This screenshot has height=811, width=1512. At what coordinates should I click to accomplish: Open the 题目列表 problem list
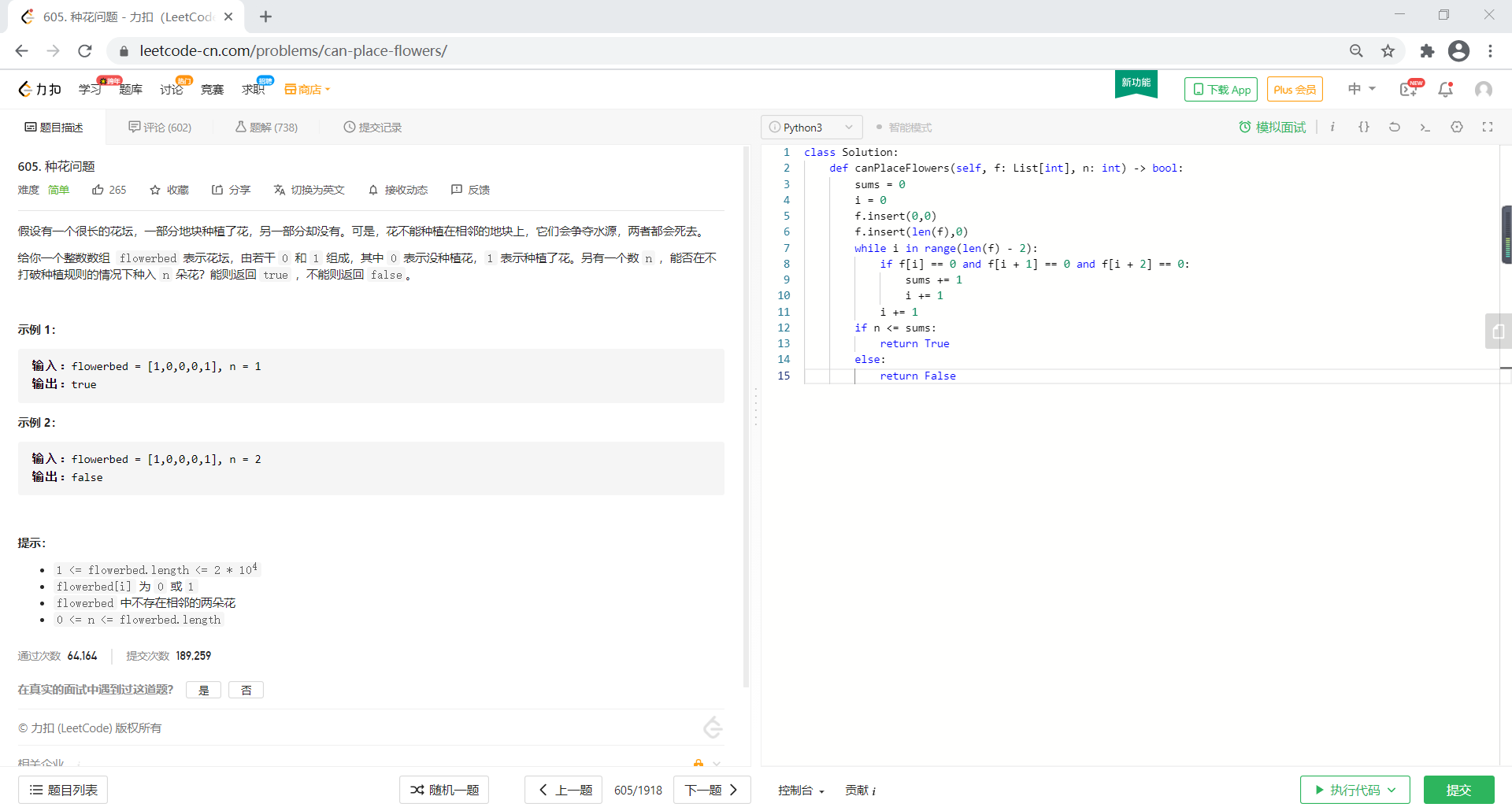coord(63,790)
